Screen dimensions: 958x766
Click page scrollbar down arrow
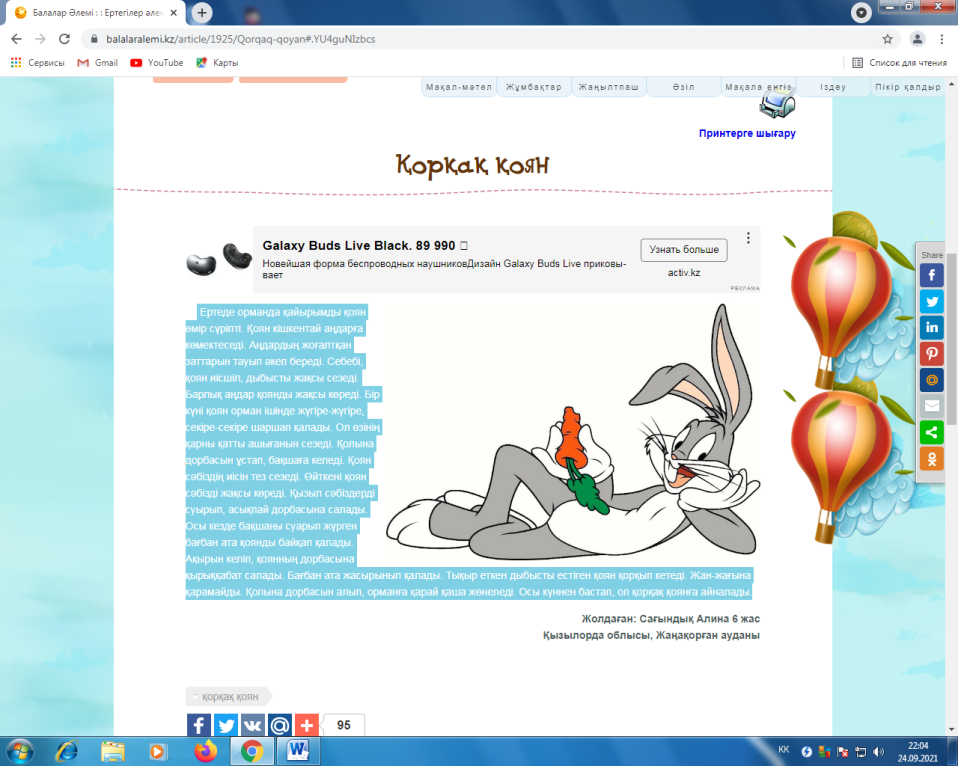[952, 729]
